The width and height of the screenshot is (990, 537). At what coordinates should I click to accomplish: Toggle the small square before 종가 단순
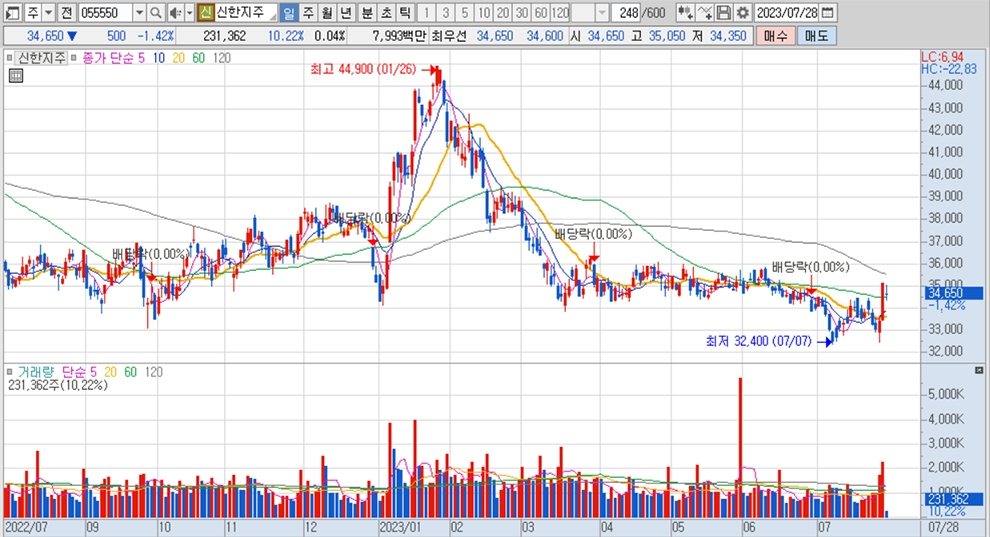74,58
